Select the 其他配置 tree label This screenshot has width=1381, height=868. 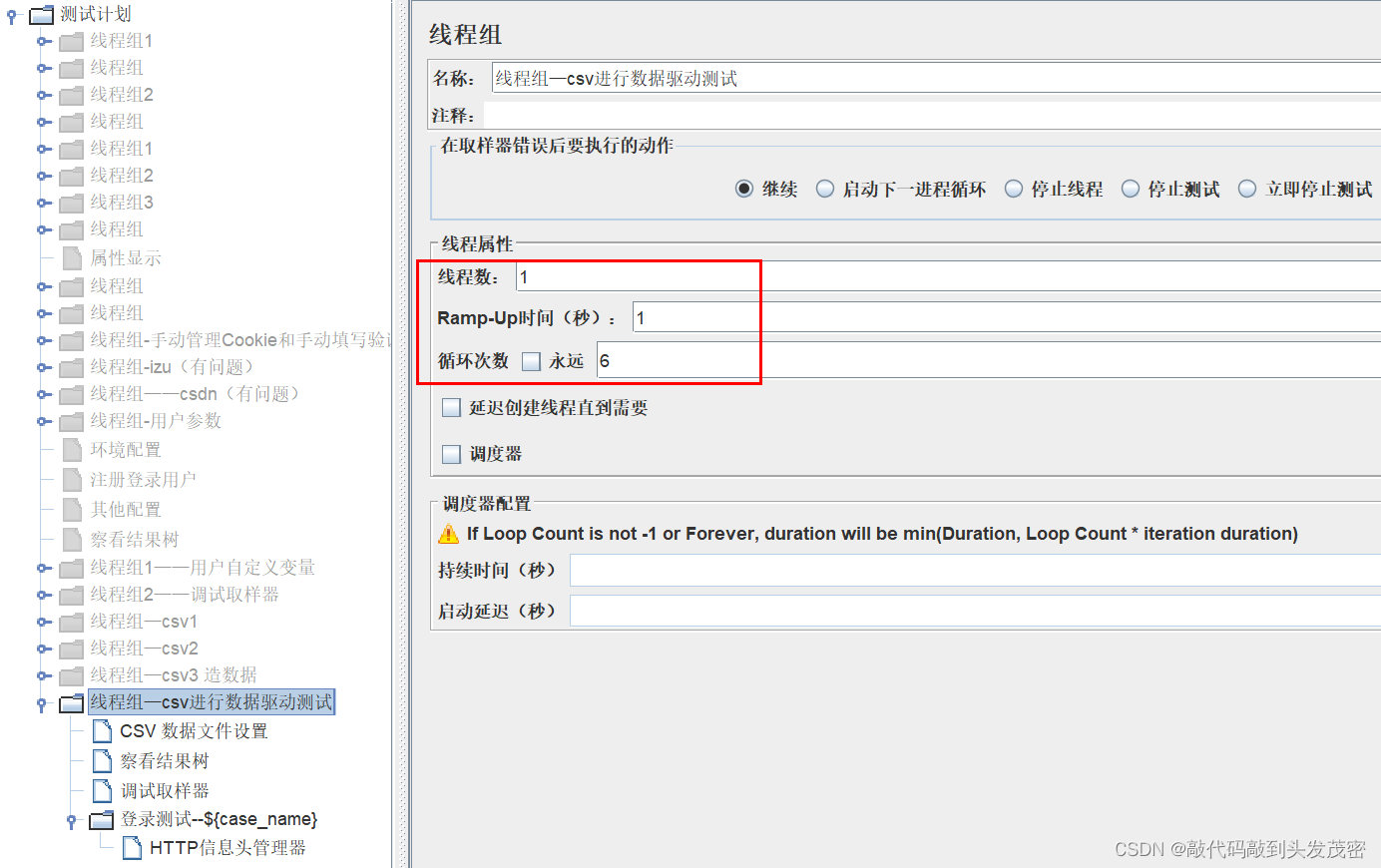tap(126, 510)
